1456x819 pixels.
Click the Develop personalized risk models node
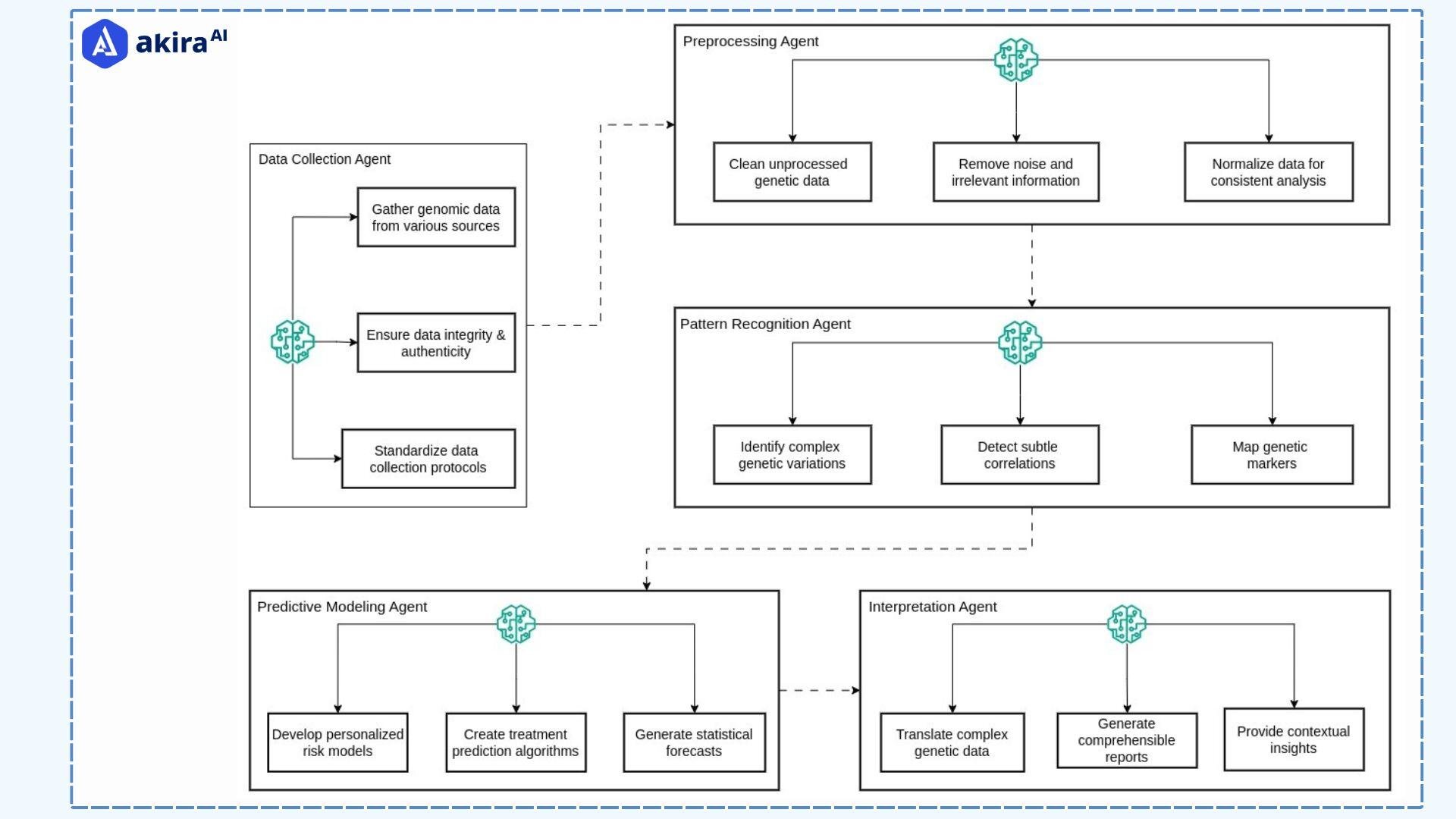(337, 742)
